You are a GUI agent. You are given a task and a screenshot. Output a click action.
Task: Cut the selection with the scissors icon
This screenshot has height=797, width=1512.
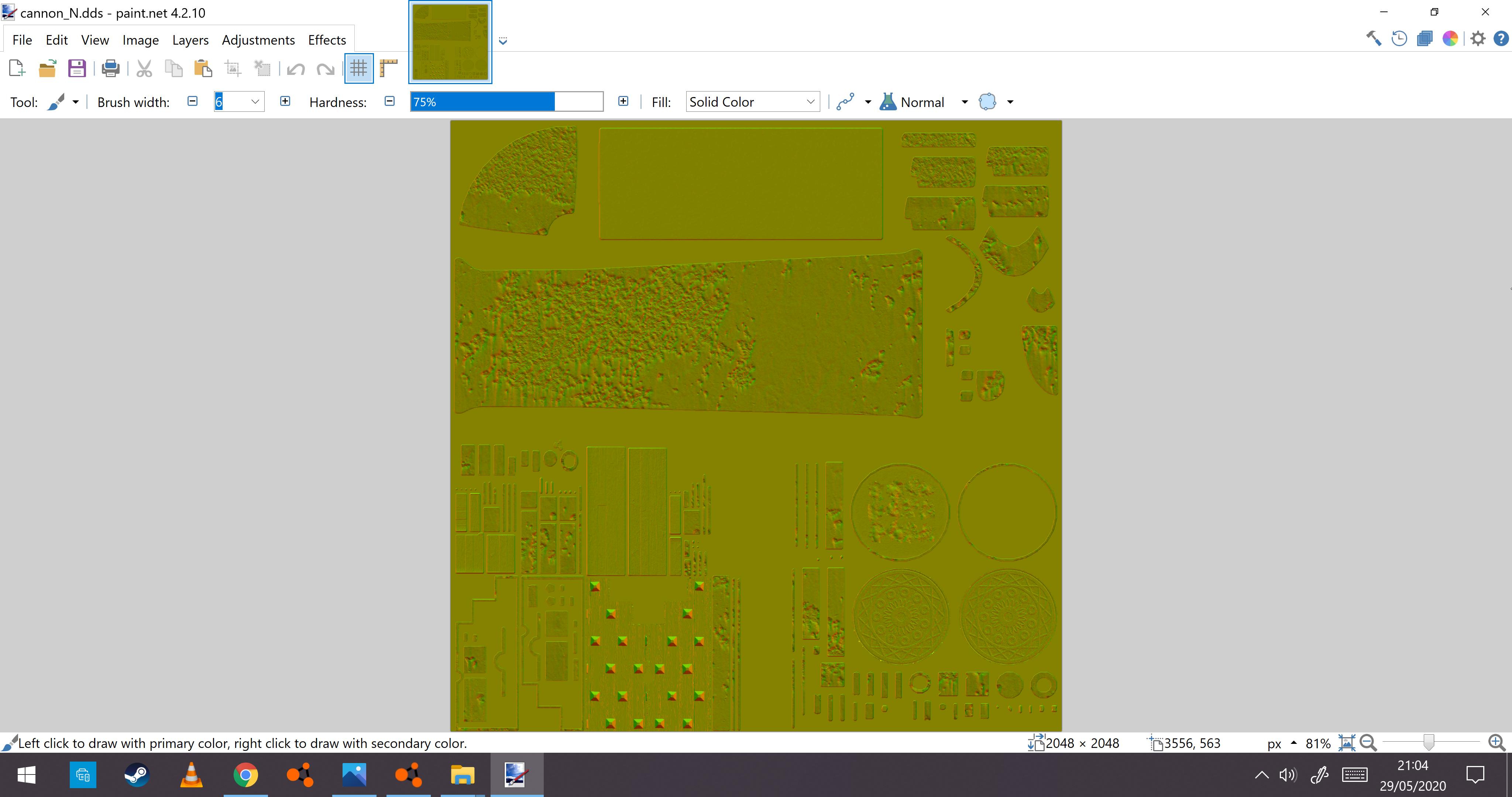point(144,69)
